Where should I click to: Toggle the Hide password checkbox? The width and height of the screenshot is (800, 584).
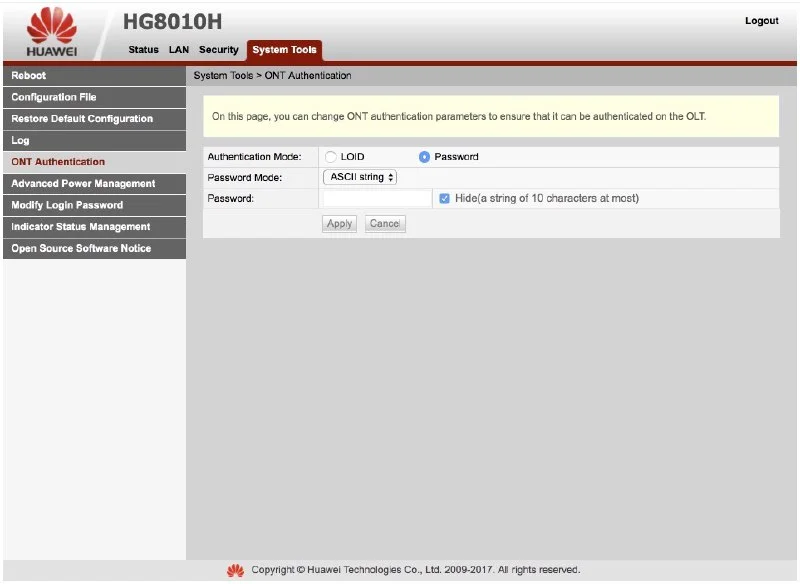point(445,198)
